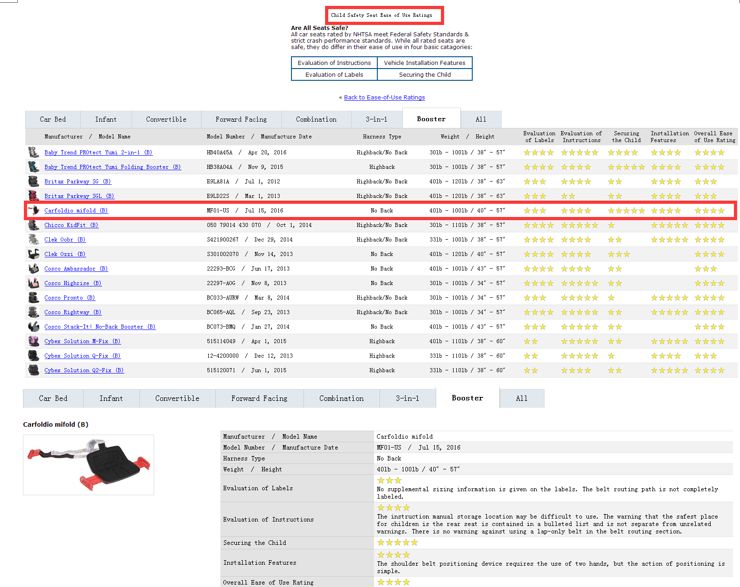Click the Baby Trend Yumi Folding Booster seat thumbnail

[33, 167]
